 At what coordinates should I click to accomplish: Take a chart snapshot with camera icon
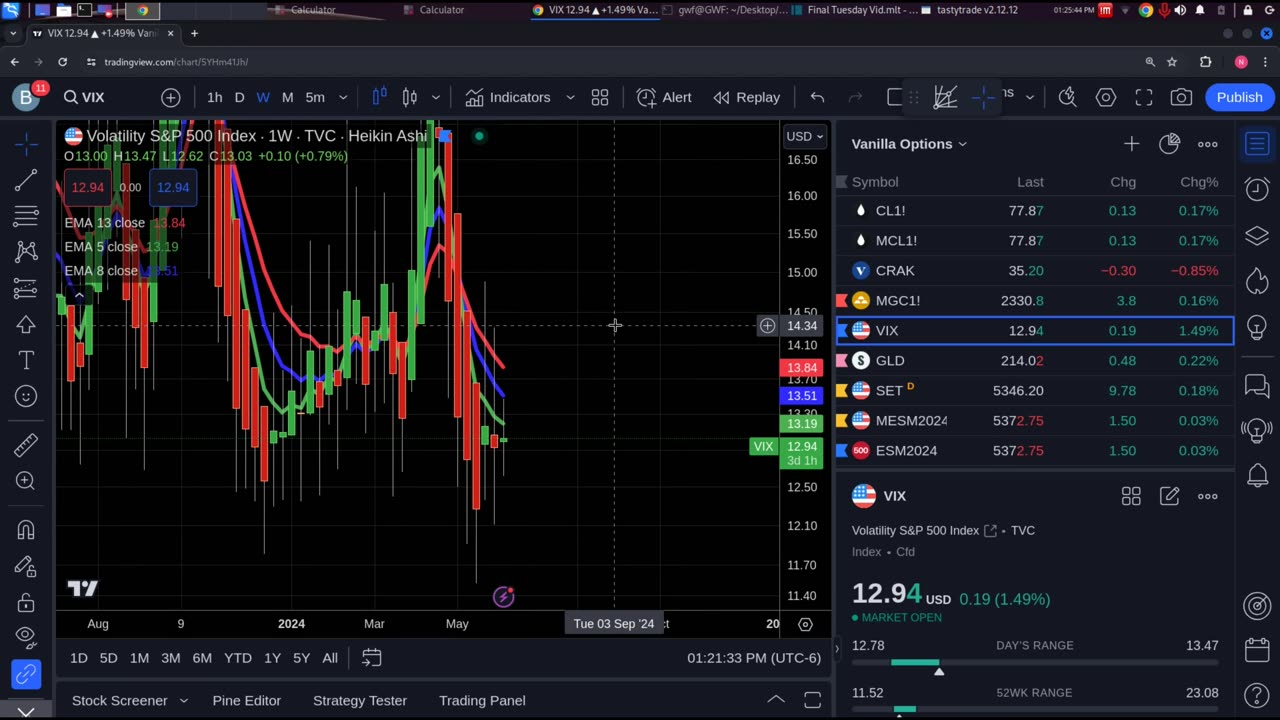1181,97
